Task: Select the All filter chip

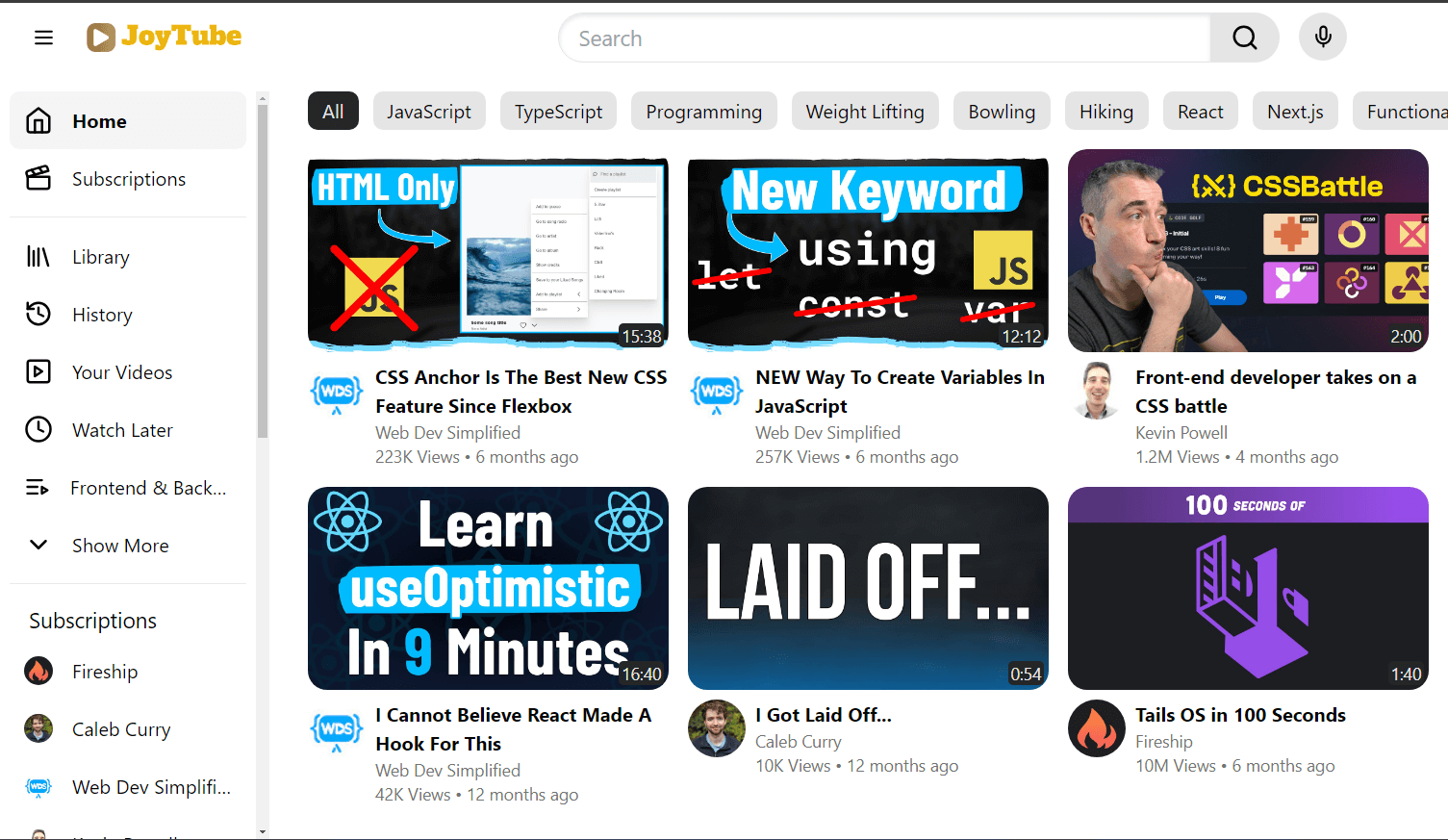Action: point(333,112)
